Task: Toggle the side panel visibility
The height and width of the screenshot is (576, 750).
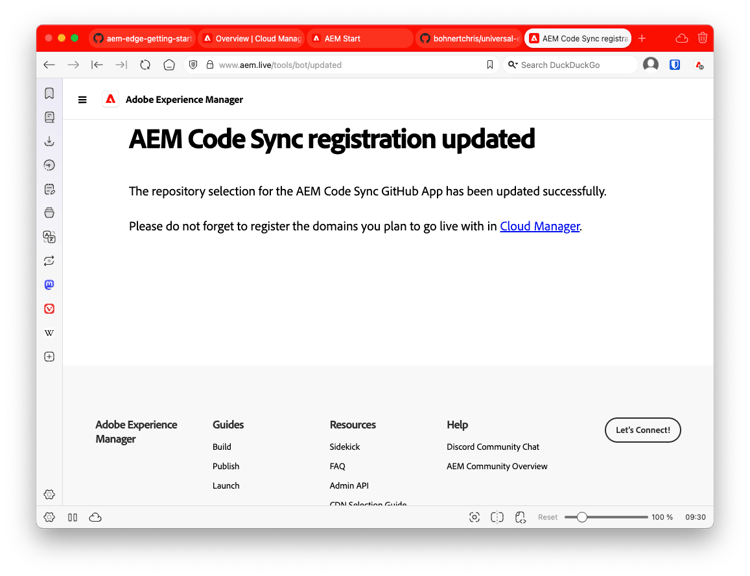Action: pos(72,517)
